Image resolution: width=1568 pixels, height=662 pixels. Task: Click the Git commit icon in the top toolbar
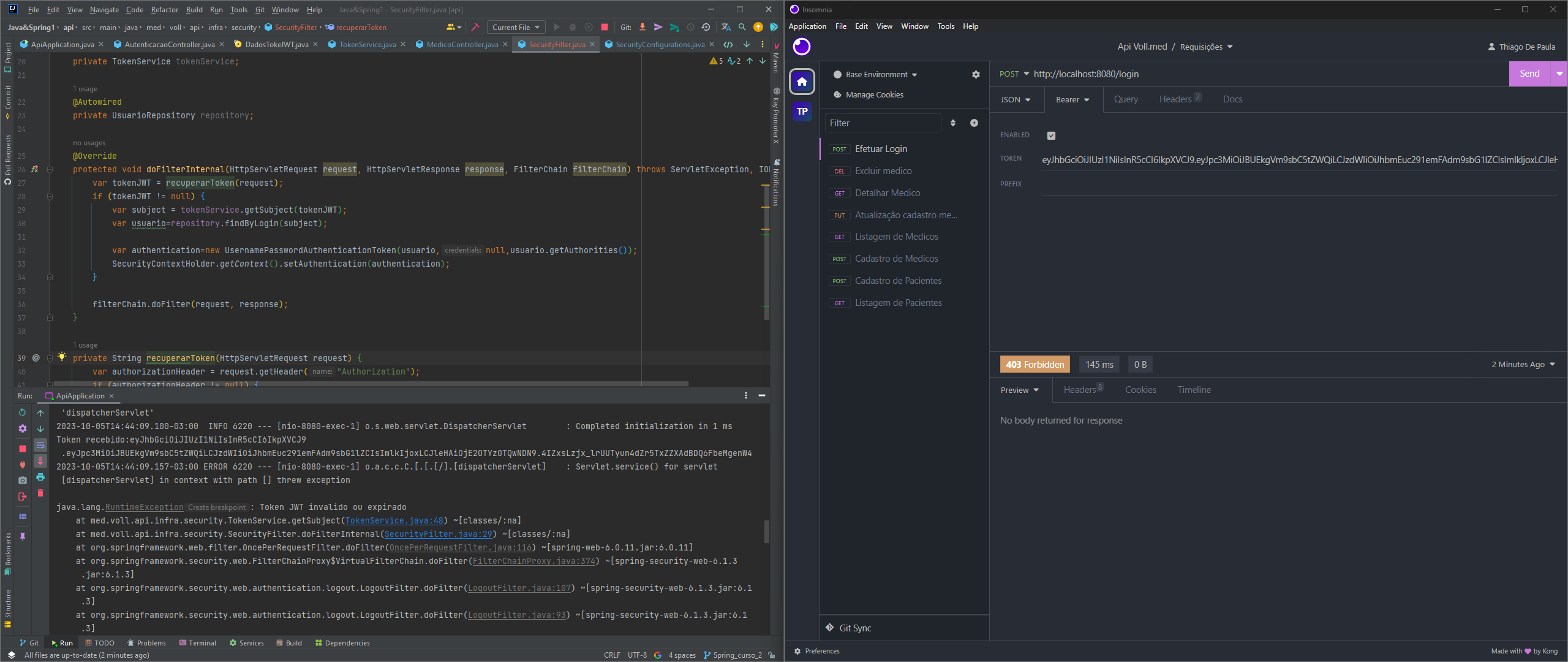pos(658,27)
